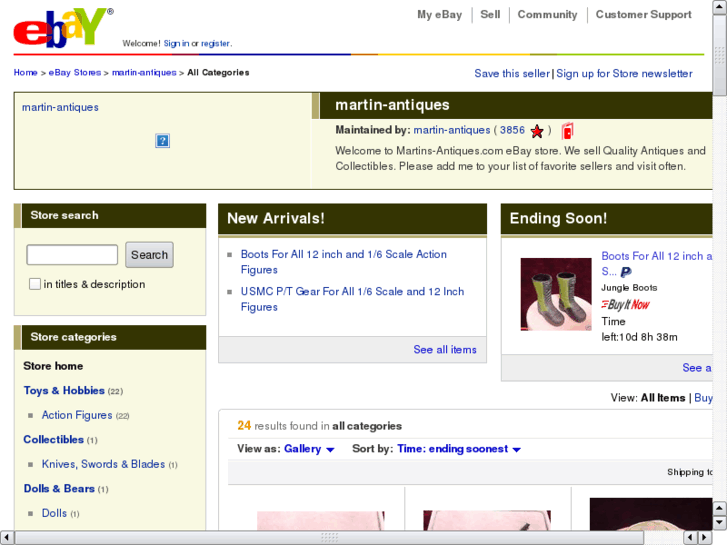Click Save this seller link
This screenshot has height=545, width=727.
[x=512, y=73]
